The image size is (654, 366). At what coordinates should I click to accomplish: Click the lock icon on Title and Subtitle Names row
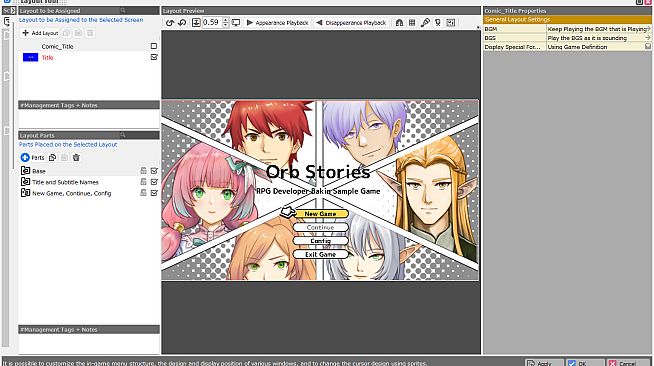tap(143, 182)
